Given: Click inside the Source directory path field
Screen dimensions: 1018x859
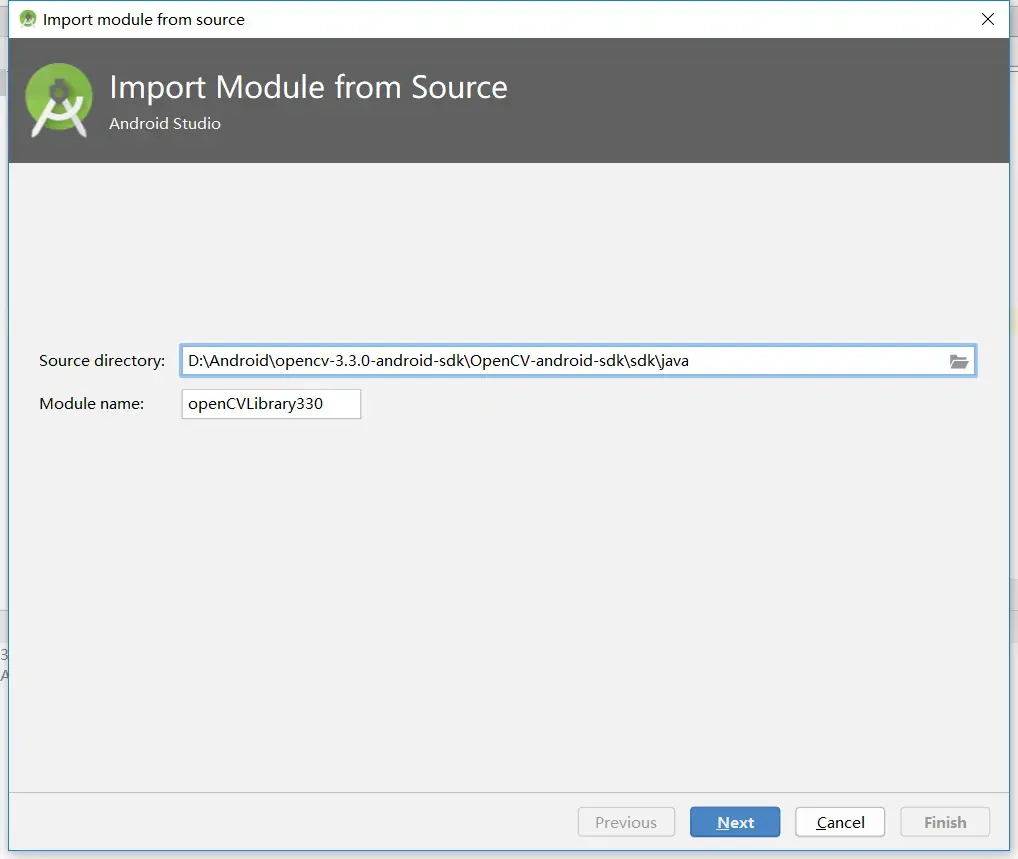Looking at the screenshot, I should [560, 361].
